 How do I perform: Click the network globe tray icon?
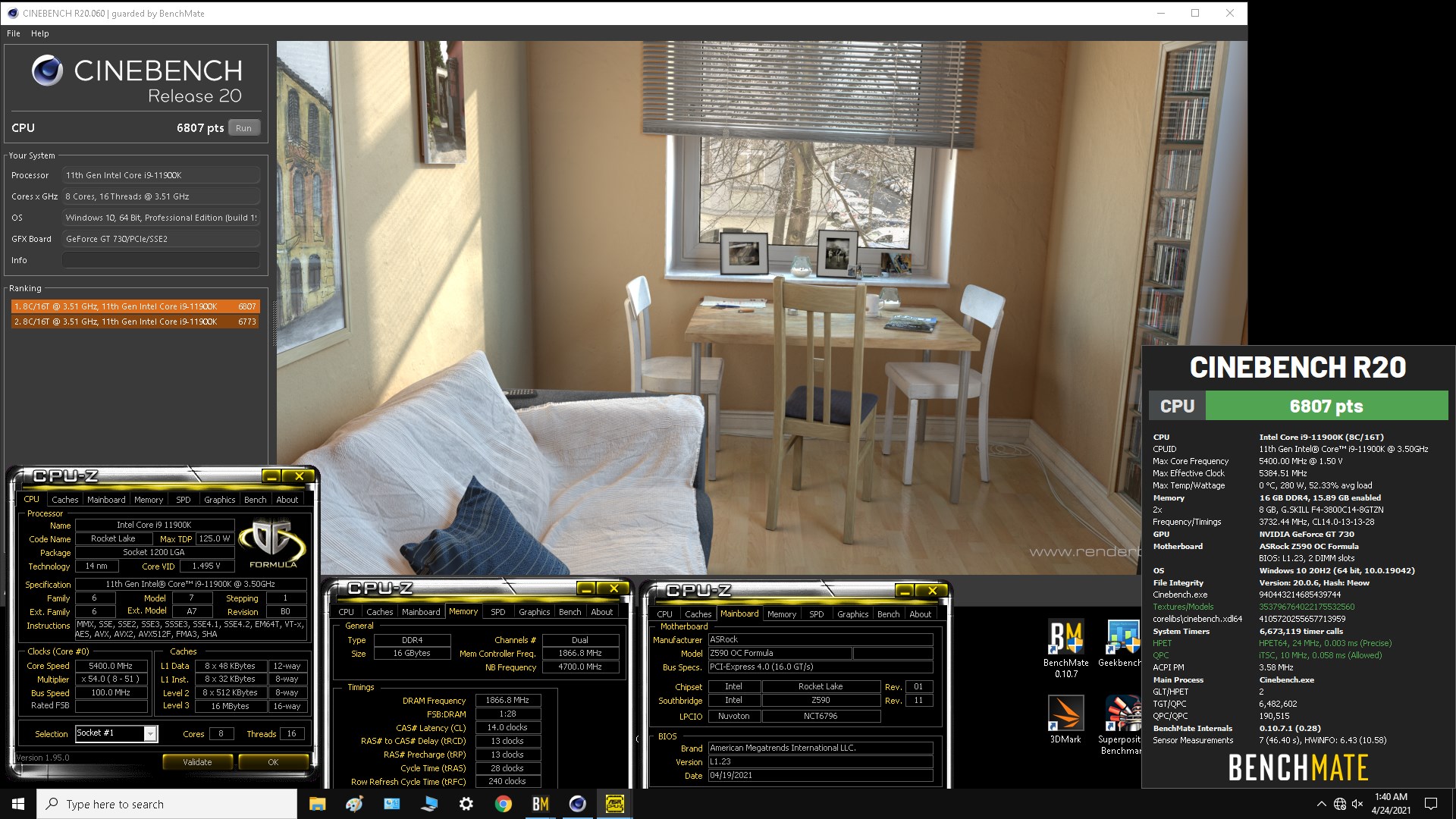tap(1340, 804)
